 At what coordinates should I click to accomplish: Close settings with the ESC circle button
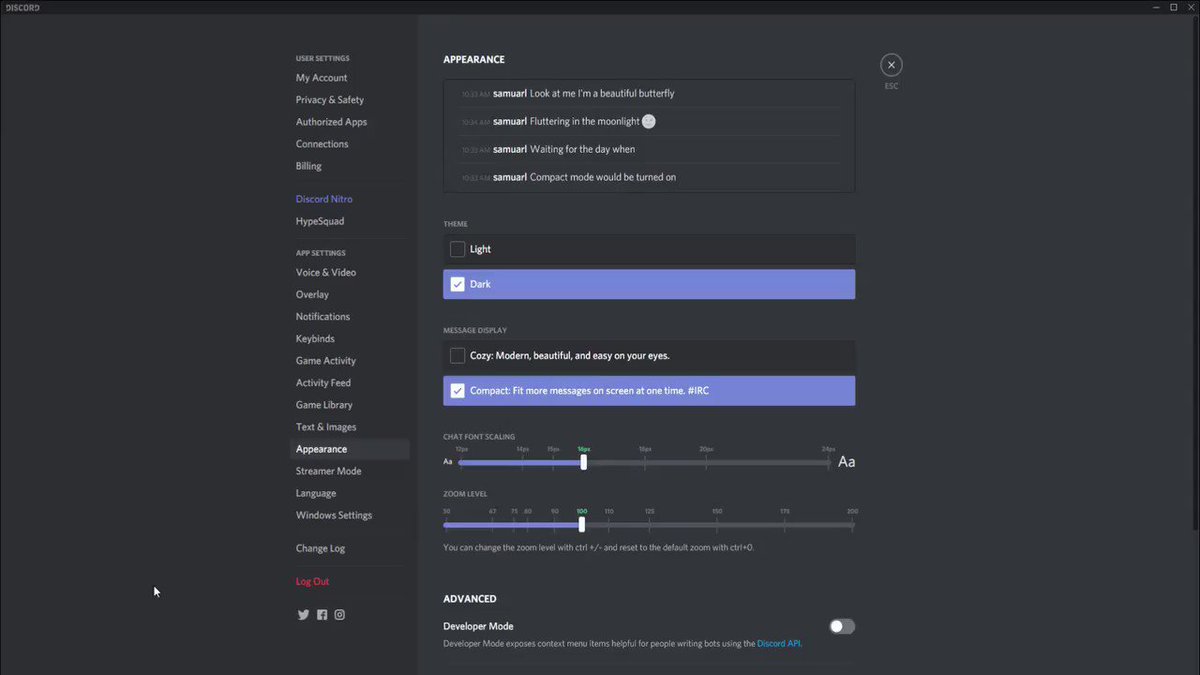pos(891,65)
